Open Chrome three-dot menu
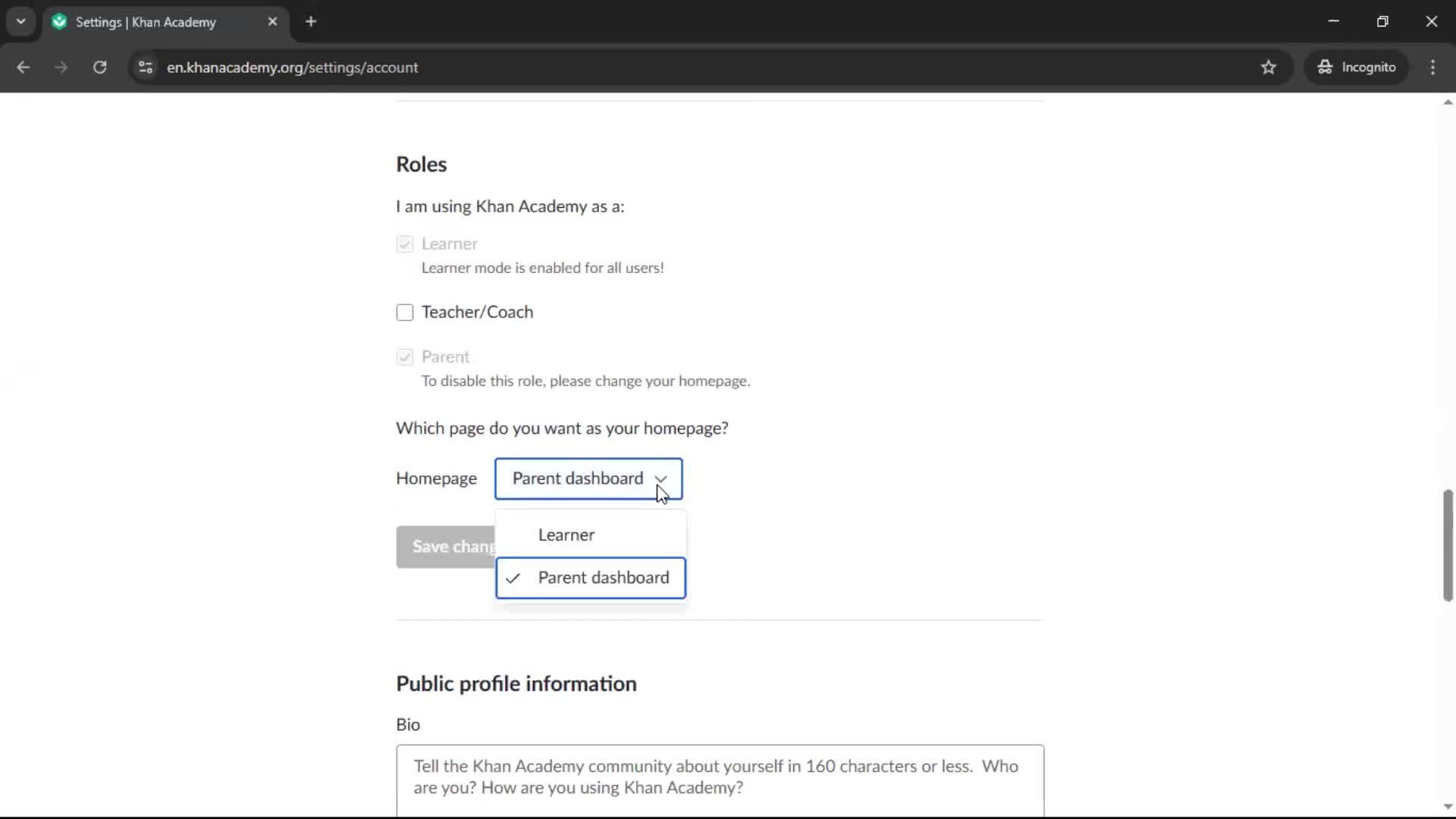 coord(1432,67)
